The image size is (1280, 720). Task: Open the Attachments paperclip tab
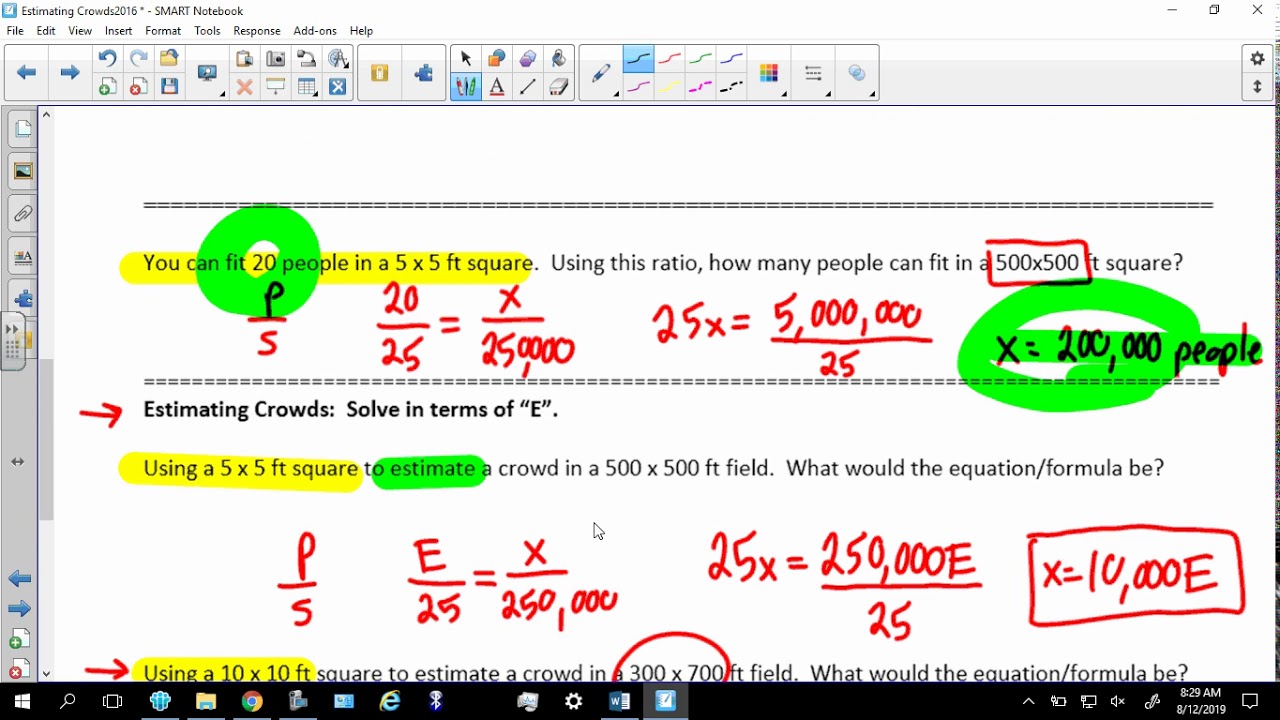tap(23, 214)
